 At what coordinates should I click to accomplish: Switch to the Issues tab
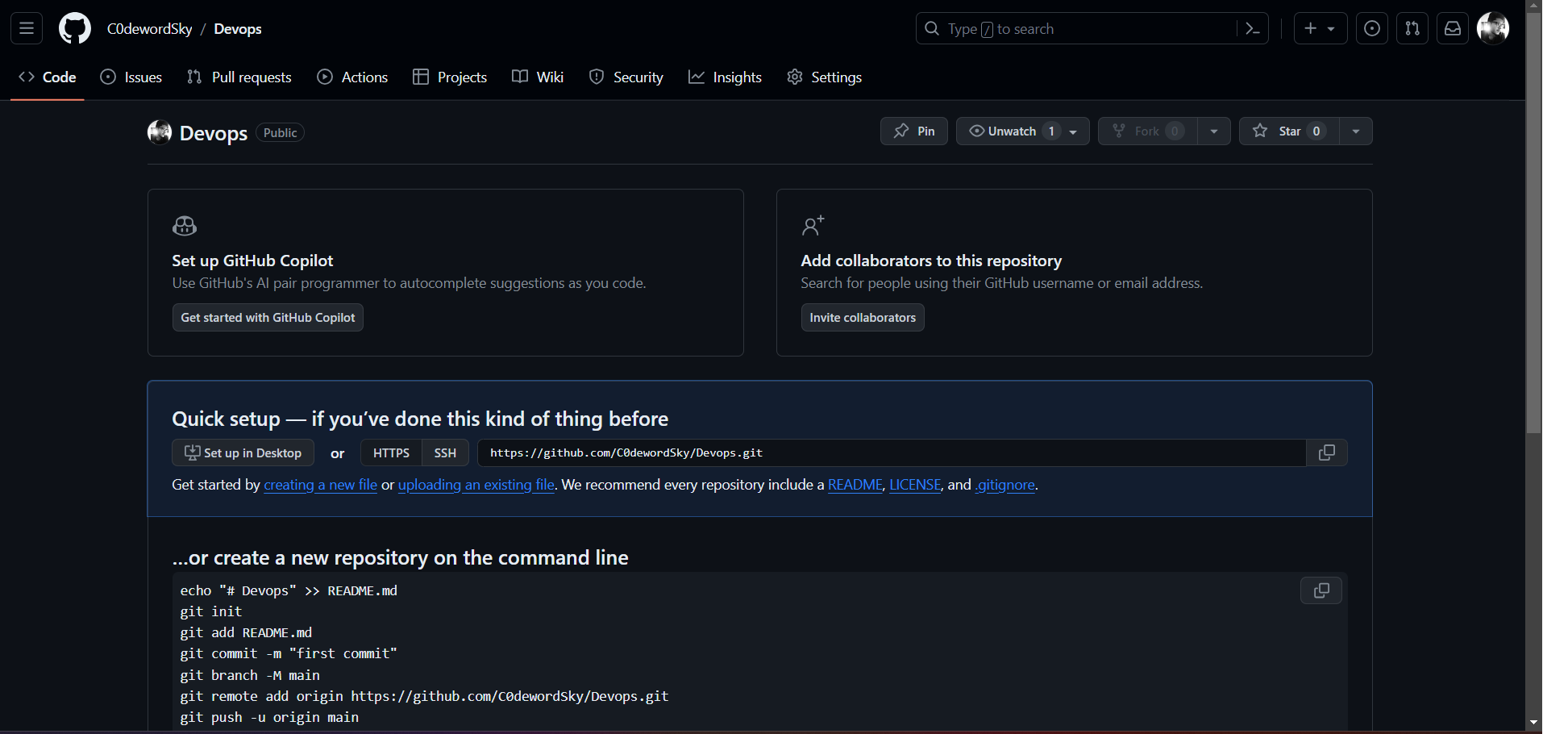pos(131,77)
